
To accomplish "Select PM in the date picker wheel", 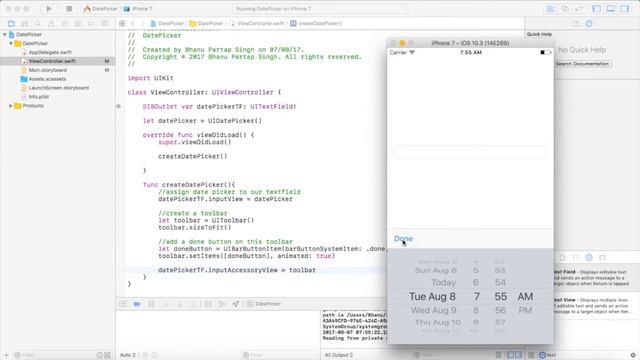I will 525,311.
